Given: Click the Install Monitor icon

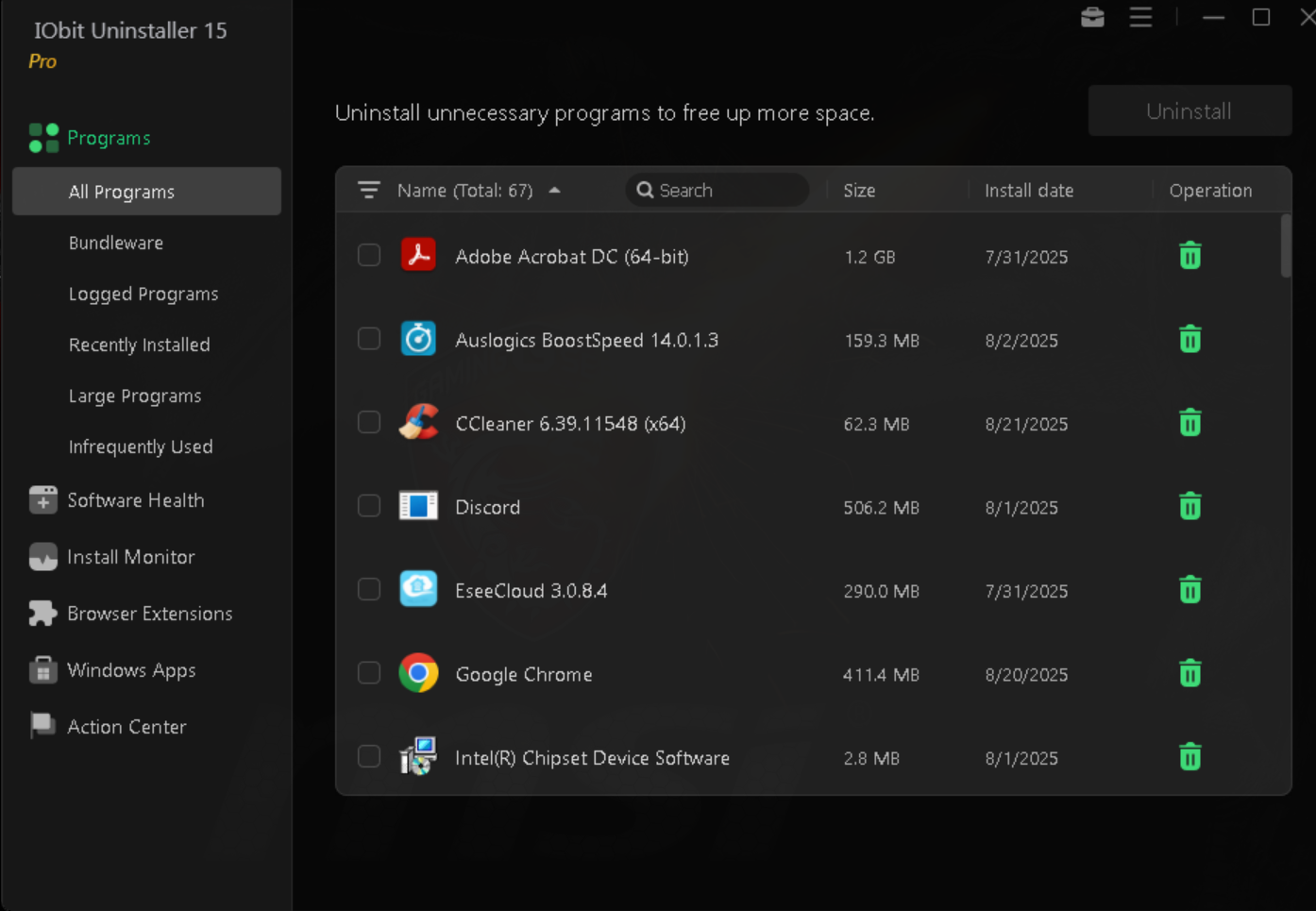Looking at the screenshot, I should coord(42,557).
